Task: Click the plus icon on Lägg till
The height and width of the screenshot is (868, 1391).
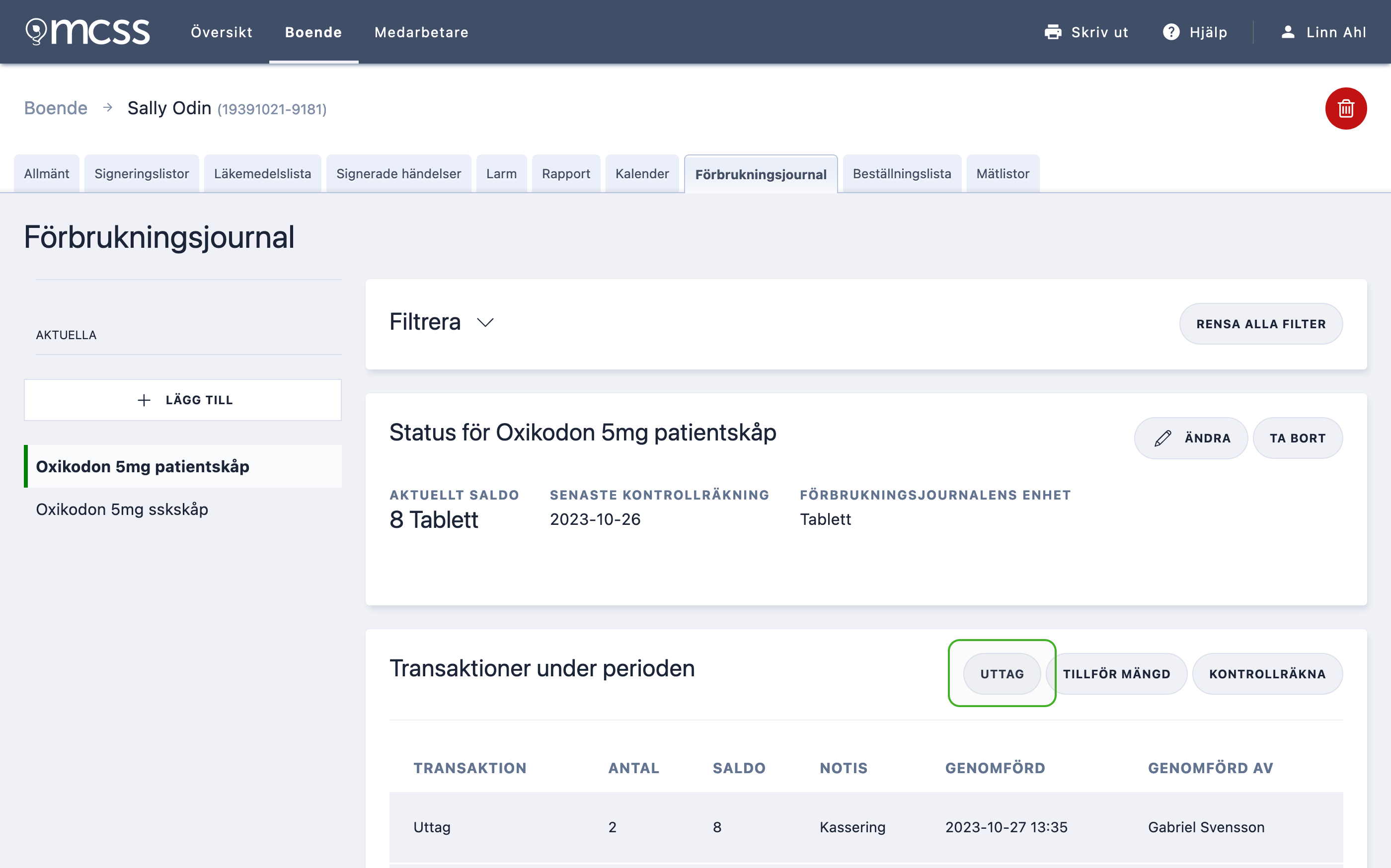Action: click(x=144, y=400)
